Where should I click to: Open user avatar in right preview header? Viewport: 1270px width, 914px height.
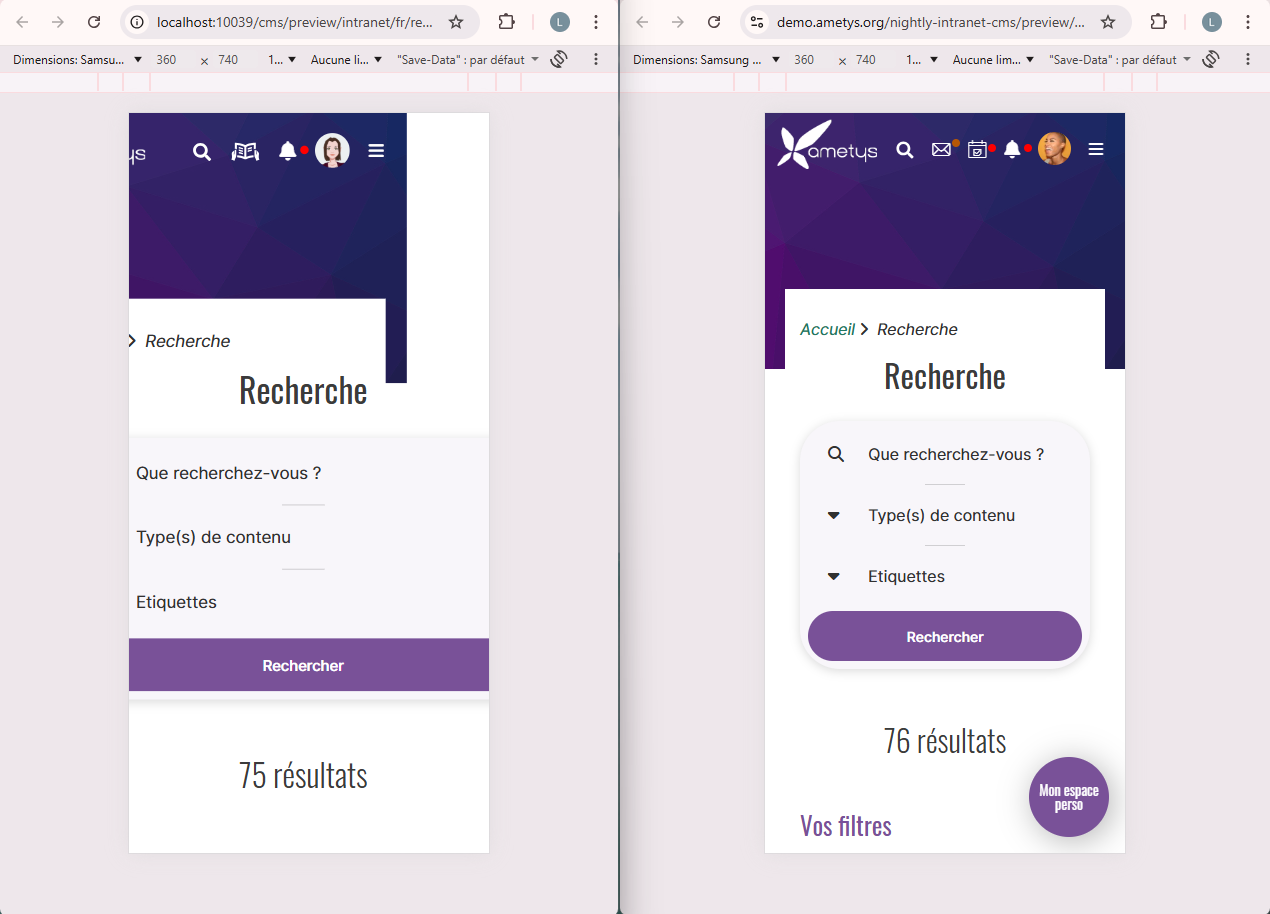(x=1054, y=149)
